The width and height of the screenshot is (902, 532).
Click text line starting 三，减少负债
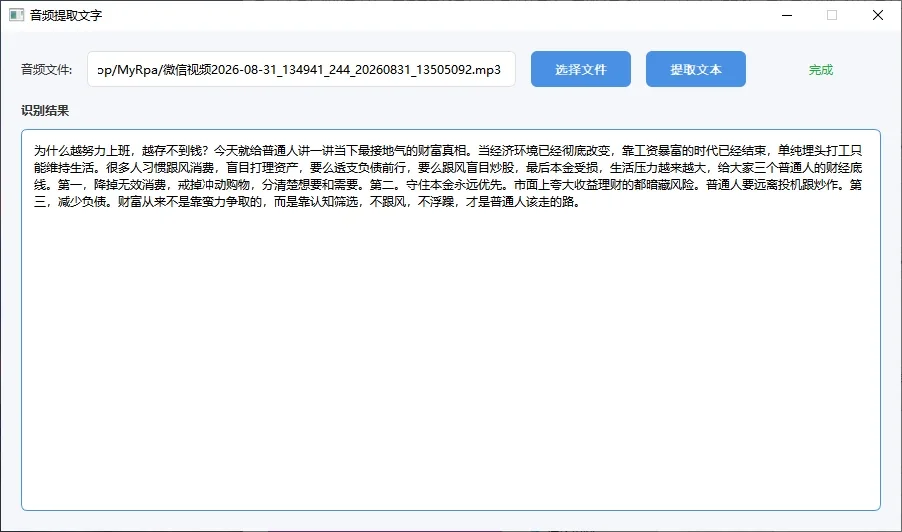click(307, 202)
